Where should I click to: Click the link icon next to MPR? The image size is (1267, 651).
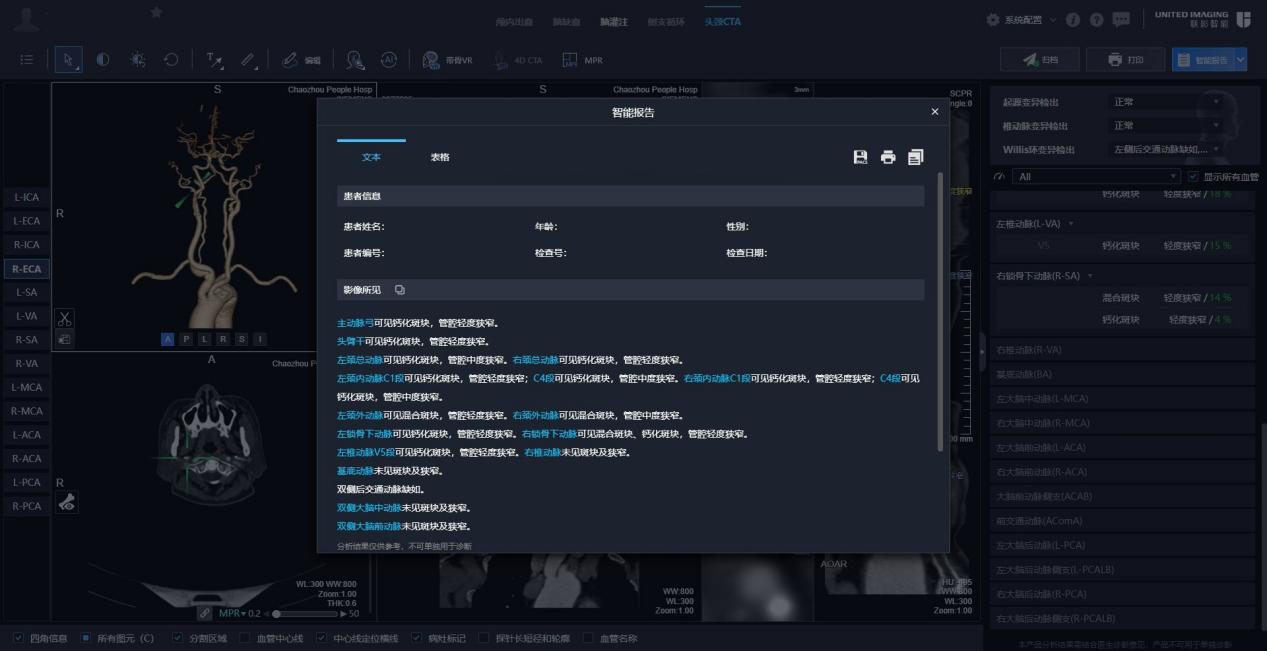204,613
